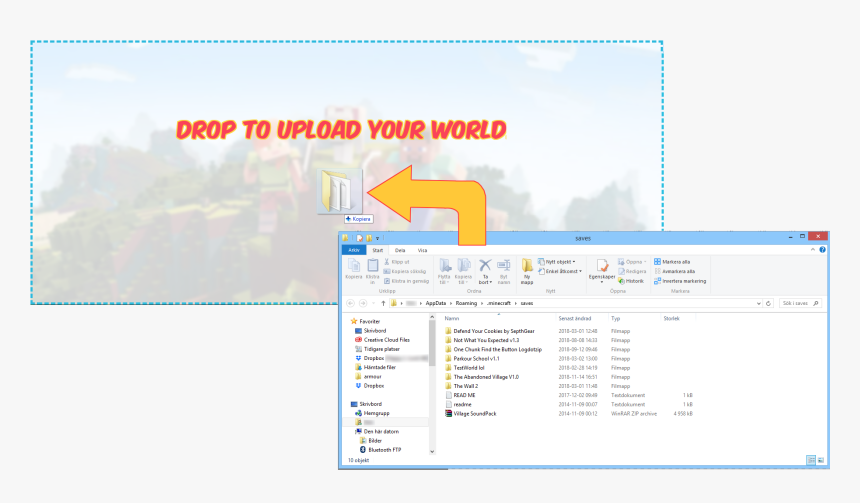
Task: Click navigation pane scroll down arrow
Action: tap(432, 451)
